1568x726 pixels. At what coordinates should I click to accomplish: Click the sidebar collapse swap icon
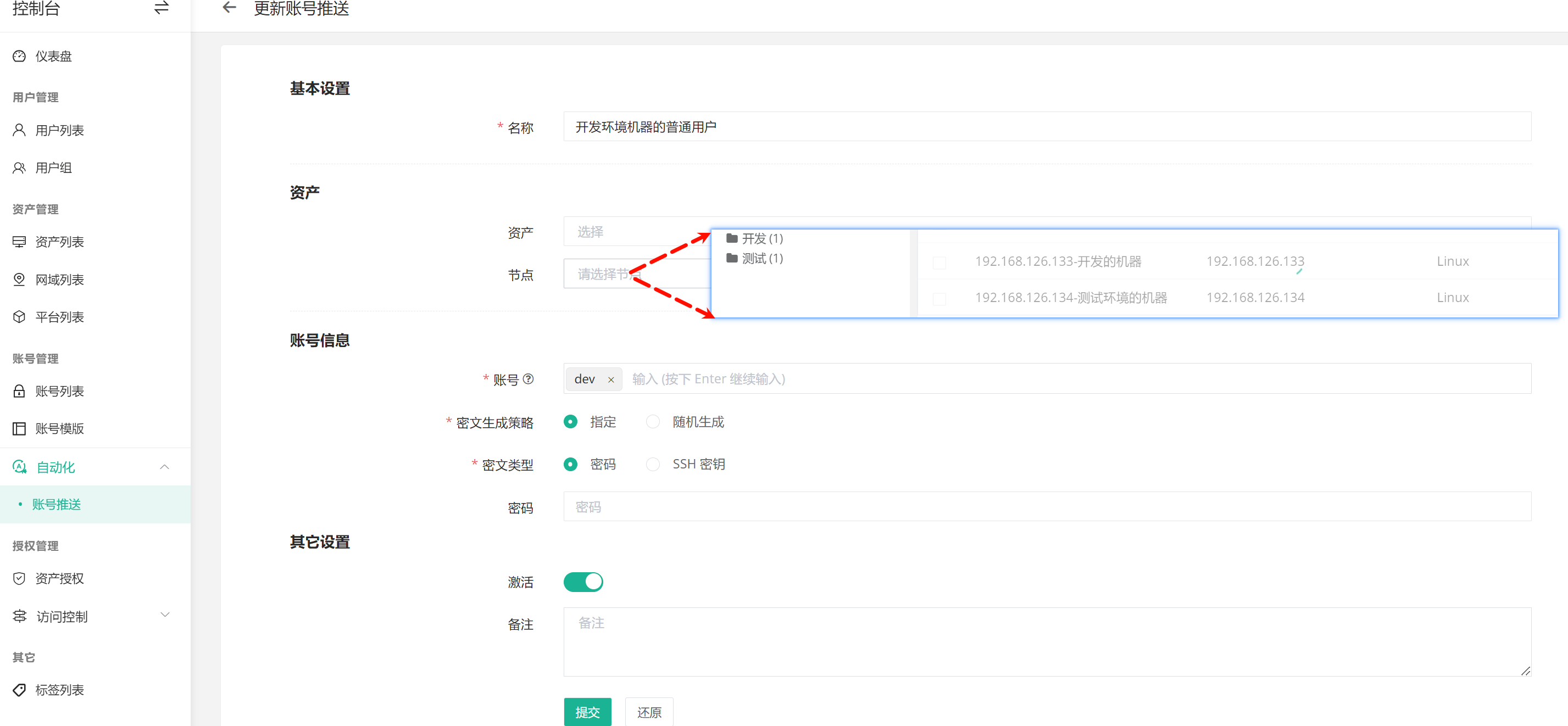162,8
